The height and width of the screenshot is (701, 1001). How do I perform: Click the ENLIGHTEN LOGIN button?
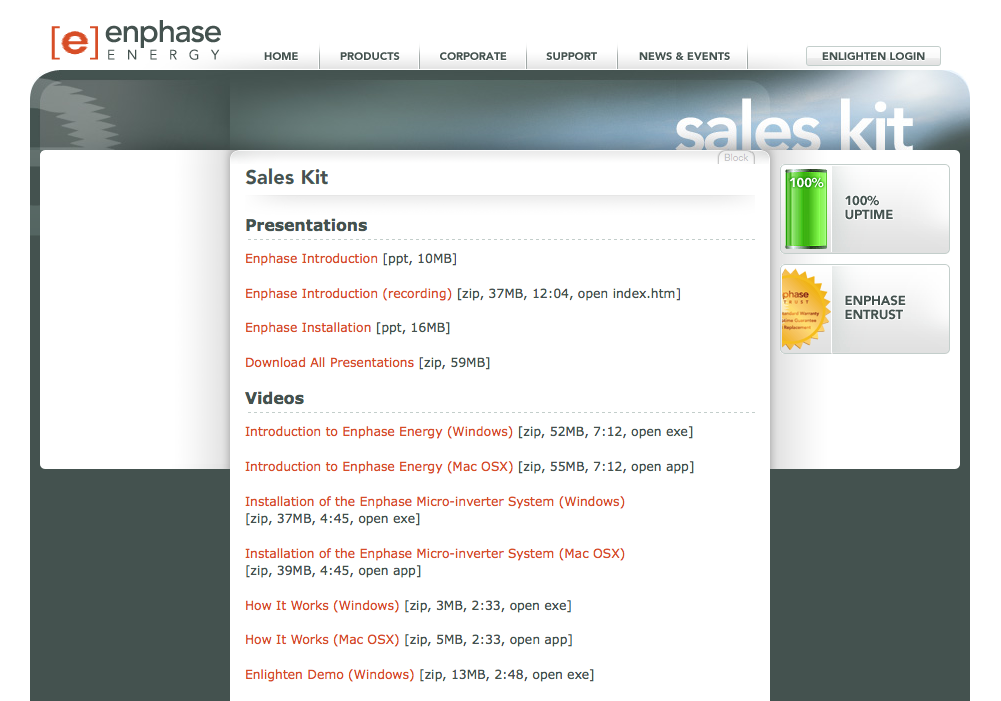pos(873,56)
